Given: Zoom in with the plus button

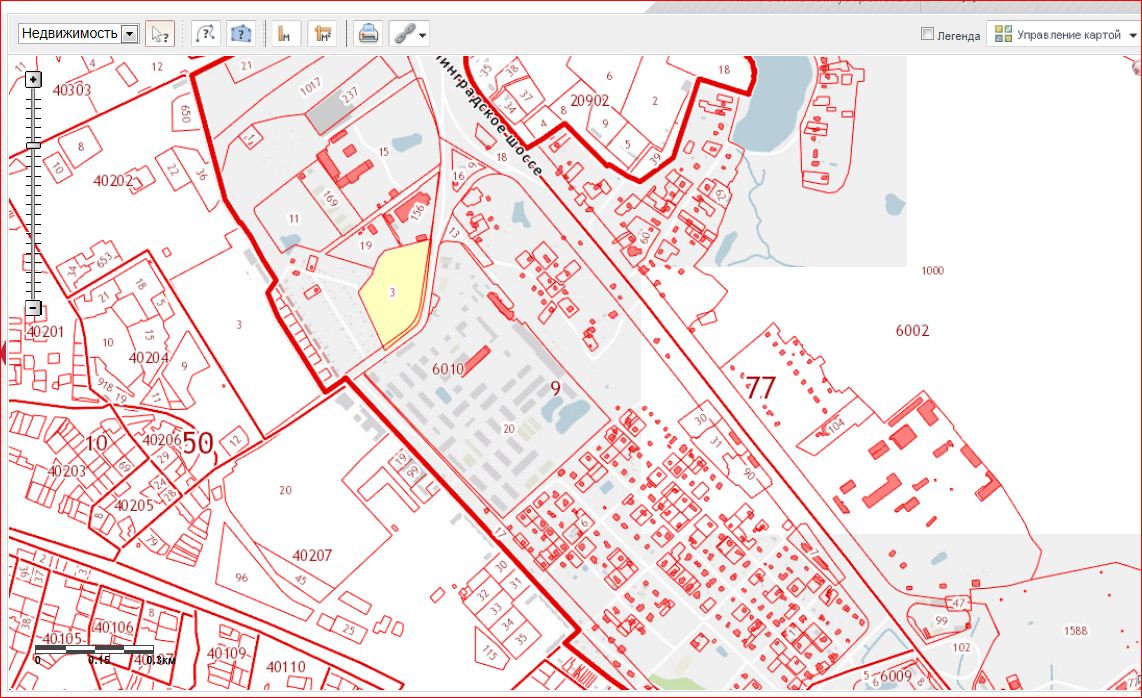Looking at the screenshot, I should [33, 79].
